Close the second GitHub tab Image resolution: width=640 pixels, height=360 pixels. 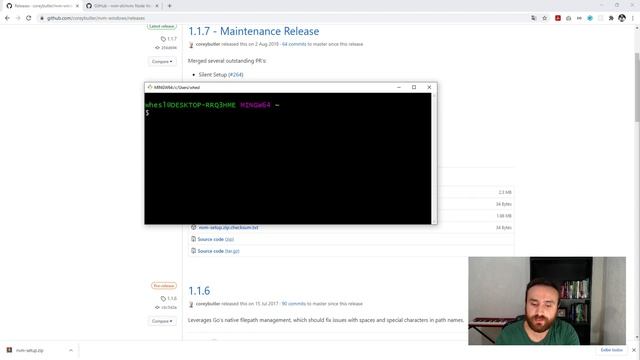coord(157,6)
